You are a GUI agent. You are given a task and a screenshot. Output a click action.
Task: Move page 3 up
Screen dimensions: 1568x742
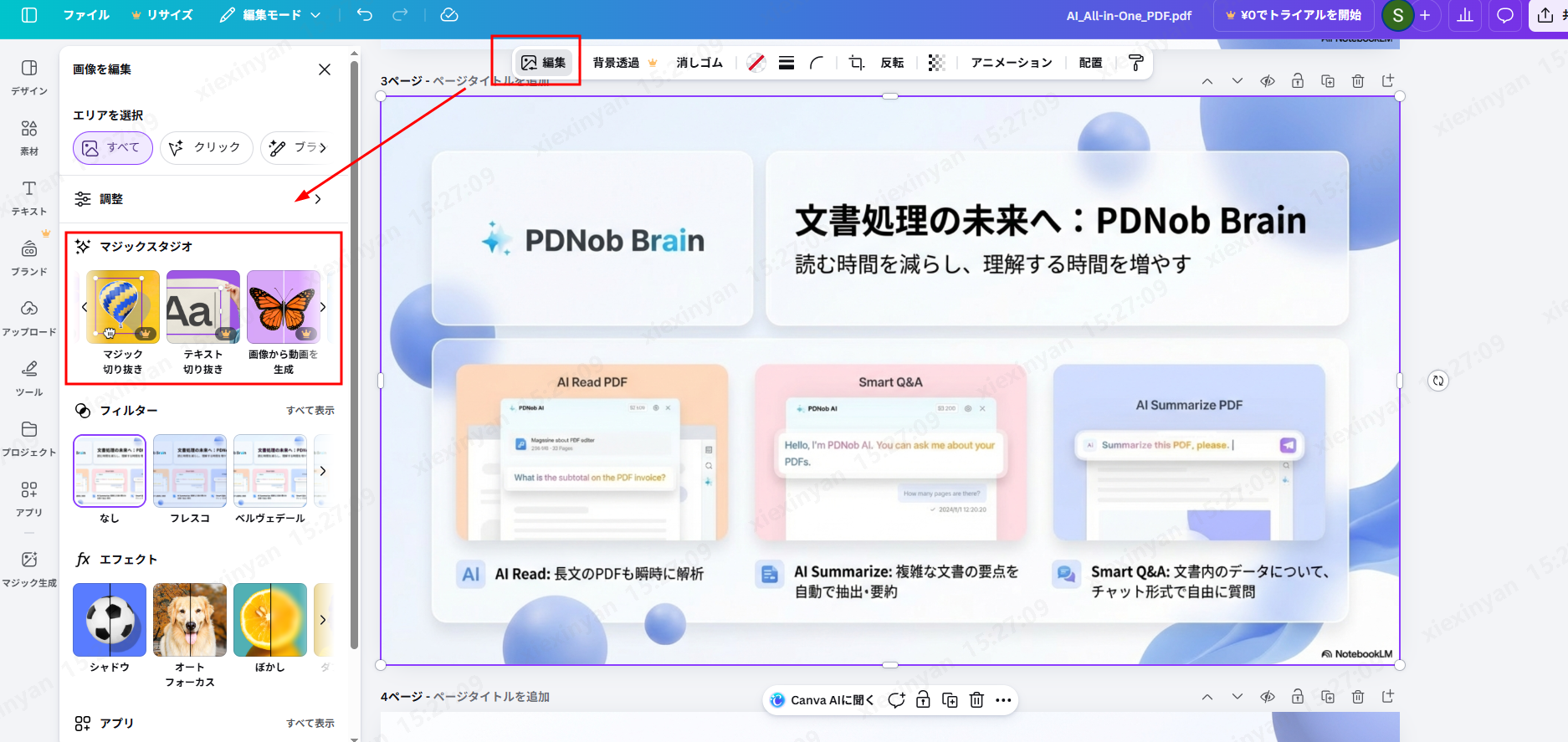pyautogui.click(x=1207, y=81)
